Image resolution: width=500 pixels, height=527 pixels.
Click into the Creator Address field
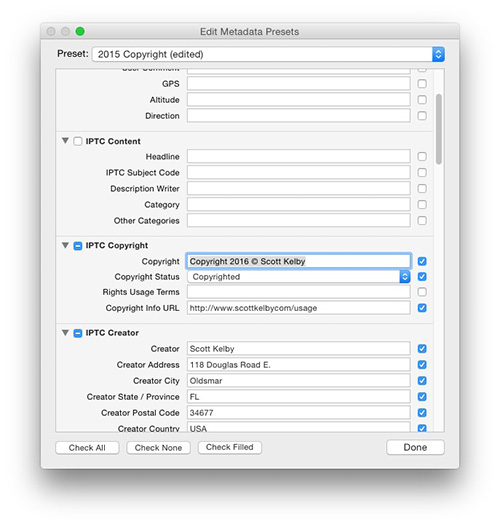(299, 365)
